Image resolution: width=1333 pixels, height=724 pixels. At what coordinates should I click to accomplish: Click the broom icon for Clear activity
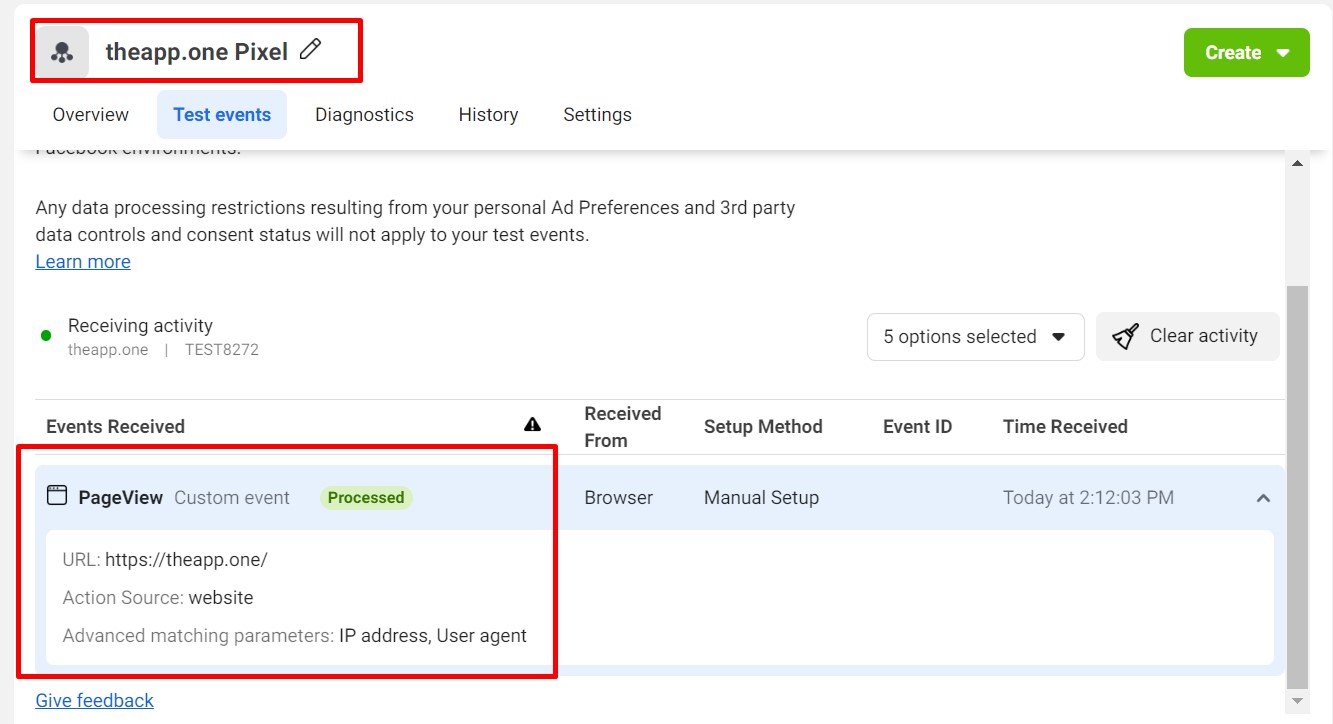tap(1126, 337)
